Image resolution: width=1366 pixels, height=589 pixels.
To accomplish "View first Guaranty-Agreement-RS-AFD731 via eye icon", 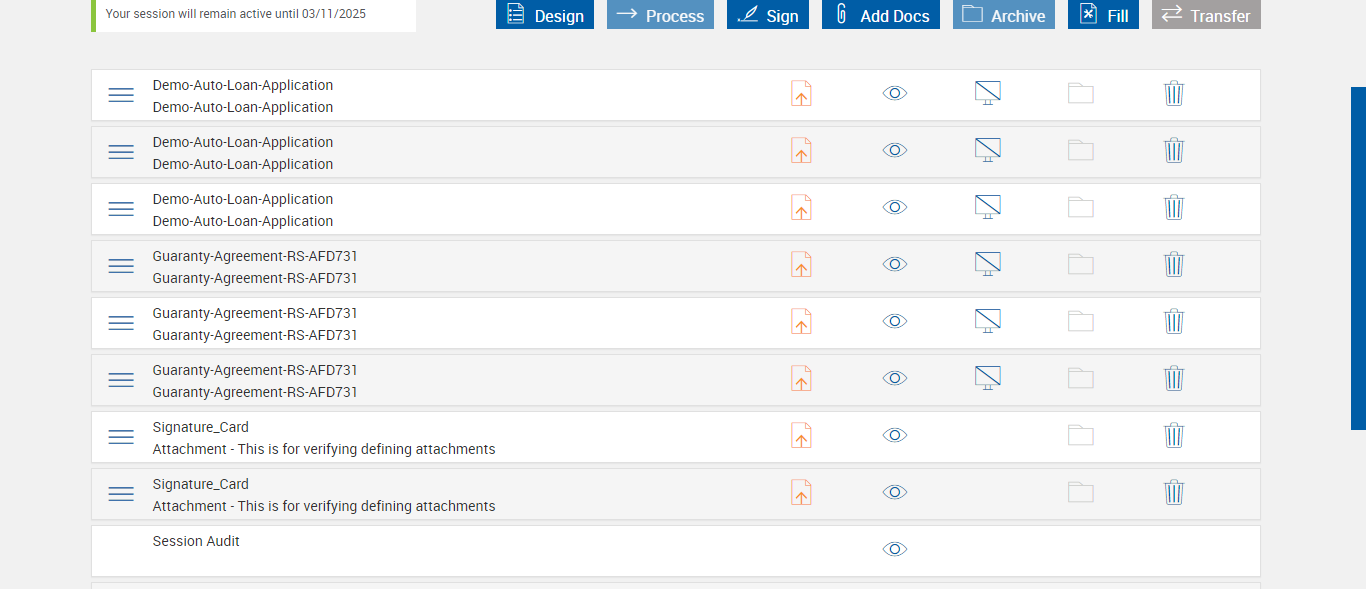I will (x=895, y=264).
